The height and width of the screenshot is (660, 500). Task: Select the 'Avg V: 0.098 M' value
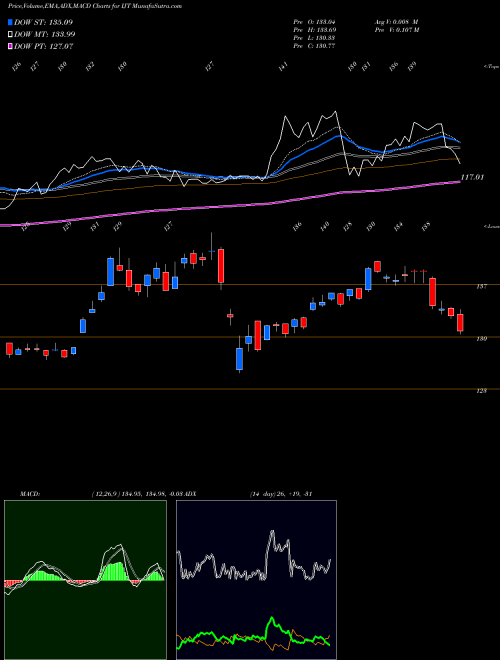pyautogui.click(x=396, y=22)
